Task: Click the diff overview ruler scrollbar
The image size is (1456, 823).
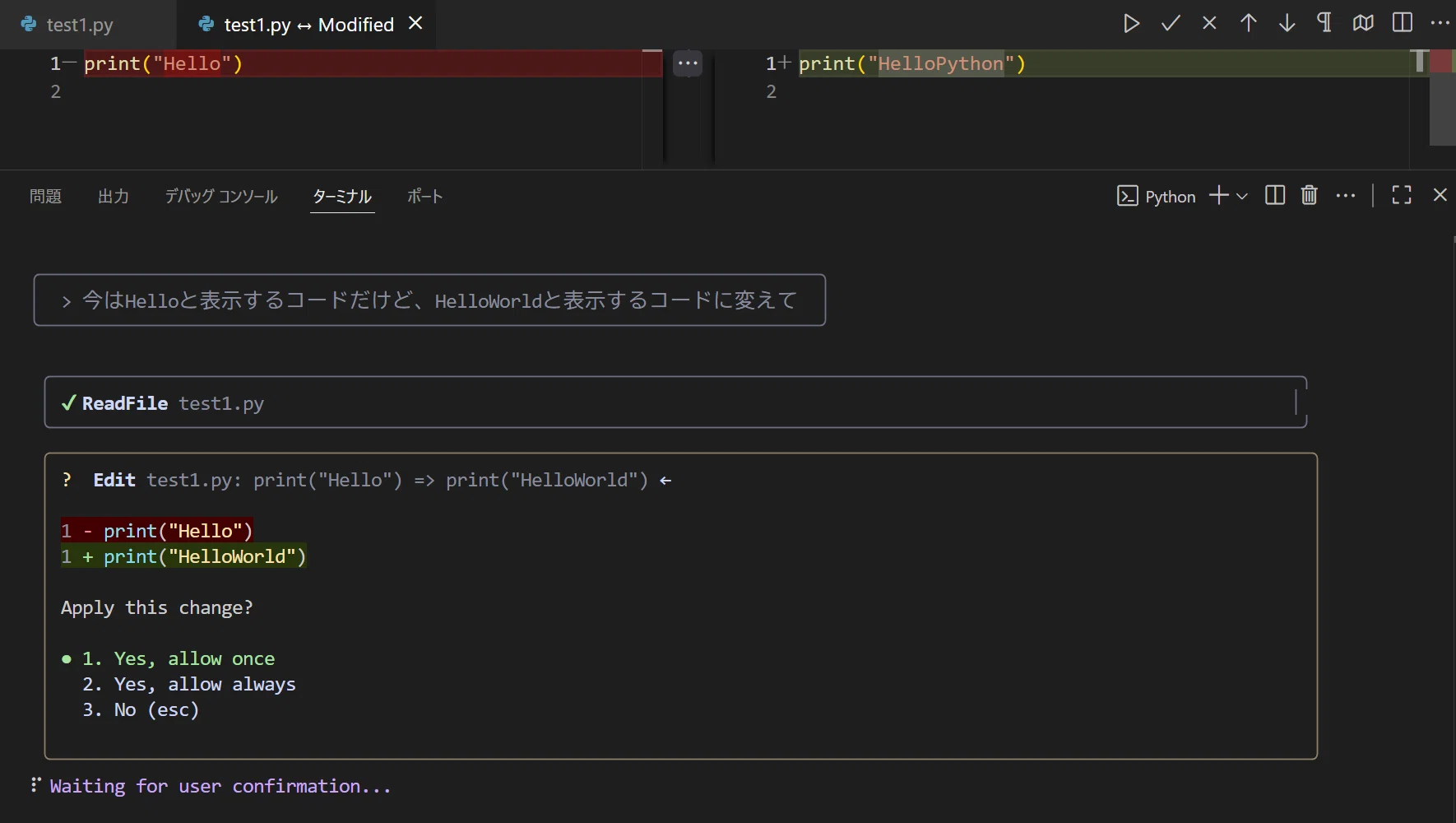Action: coord(1442,97)
